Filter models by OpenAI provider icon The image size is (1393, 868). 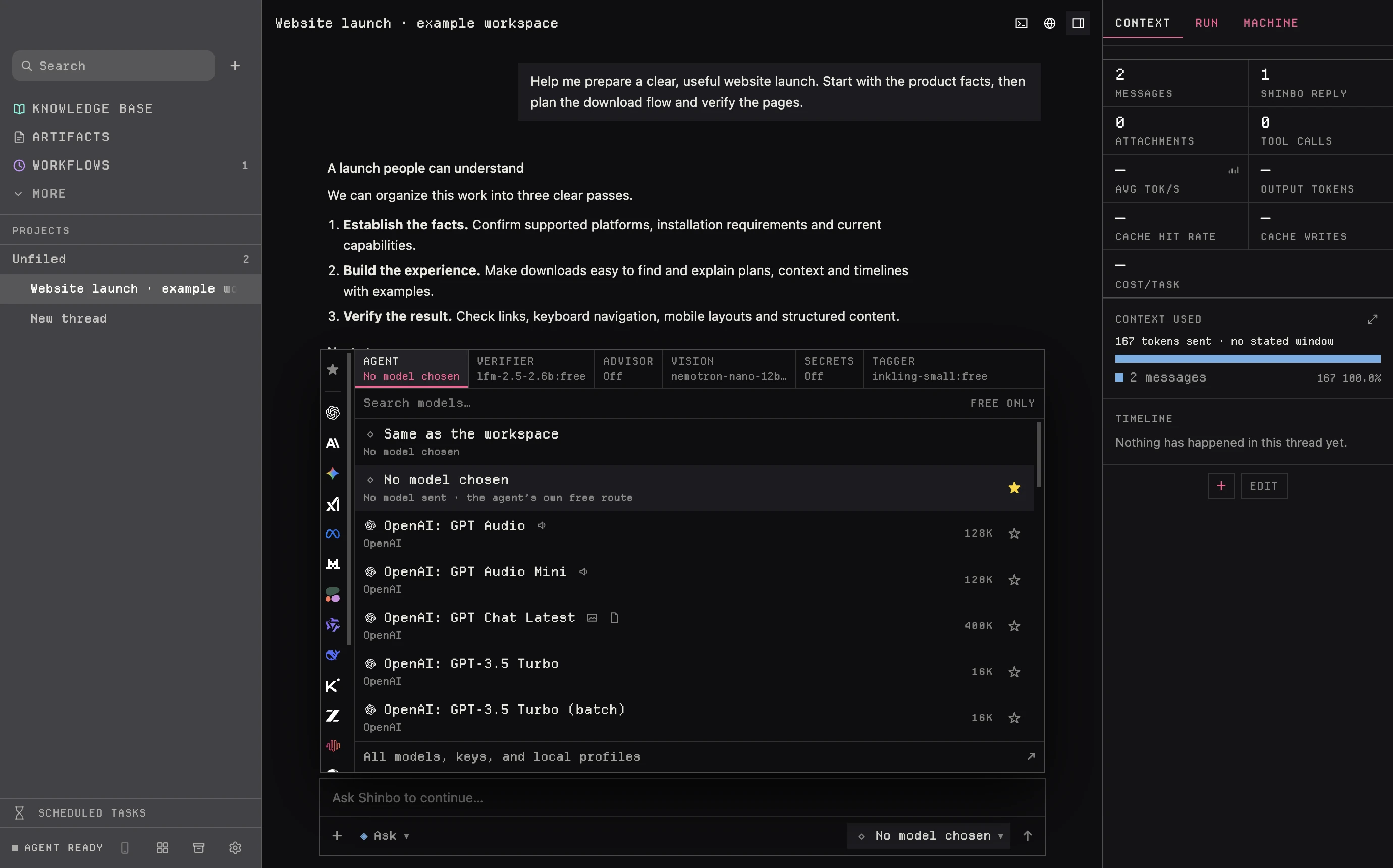pos(332,413)
